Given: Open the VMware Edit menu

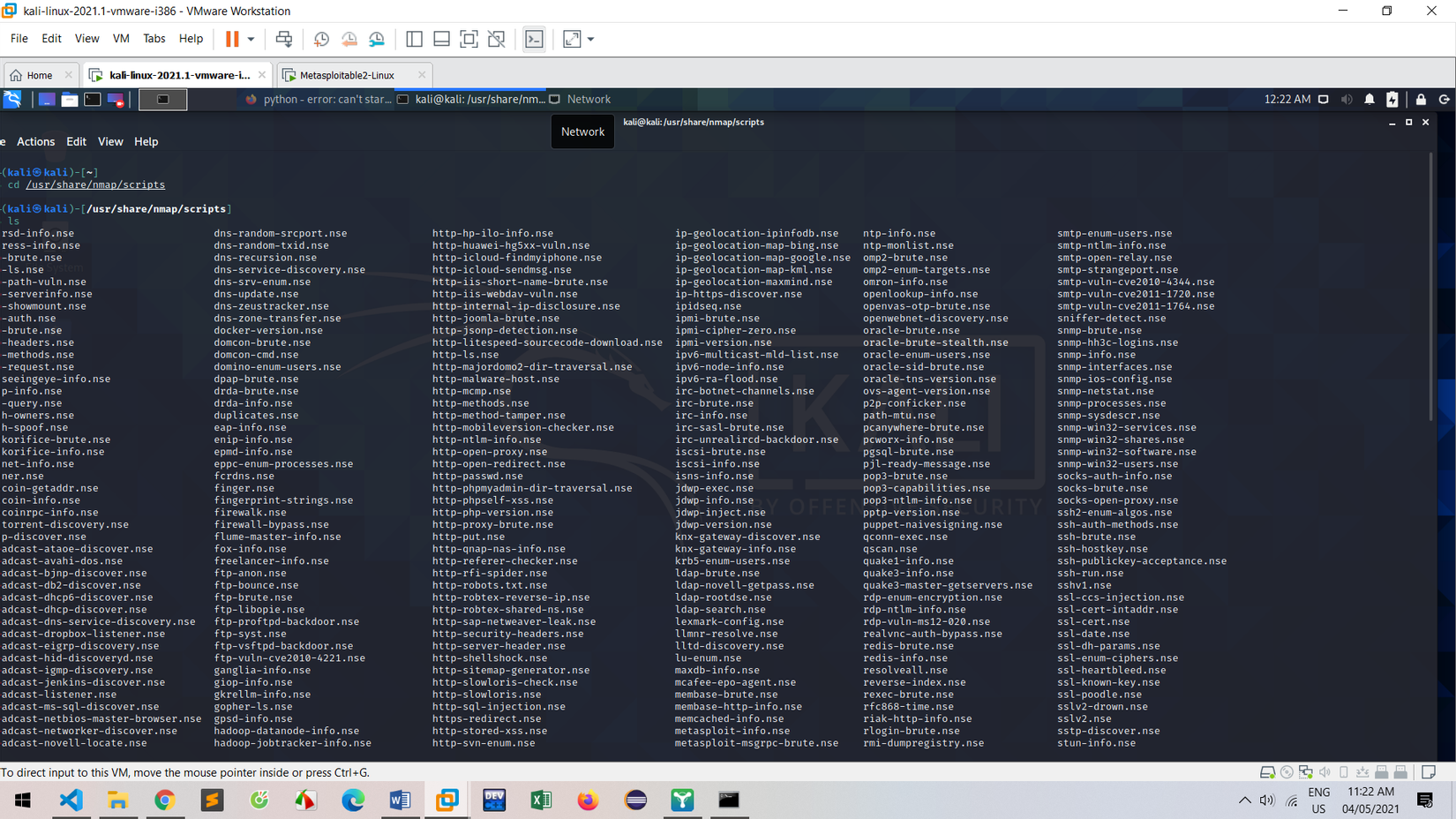Looking at the screenshot, I should pos(51,39).
